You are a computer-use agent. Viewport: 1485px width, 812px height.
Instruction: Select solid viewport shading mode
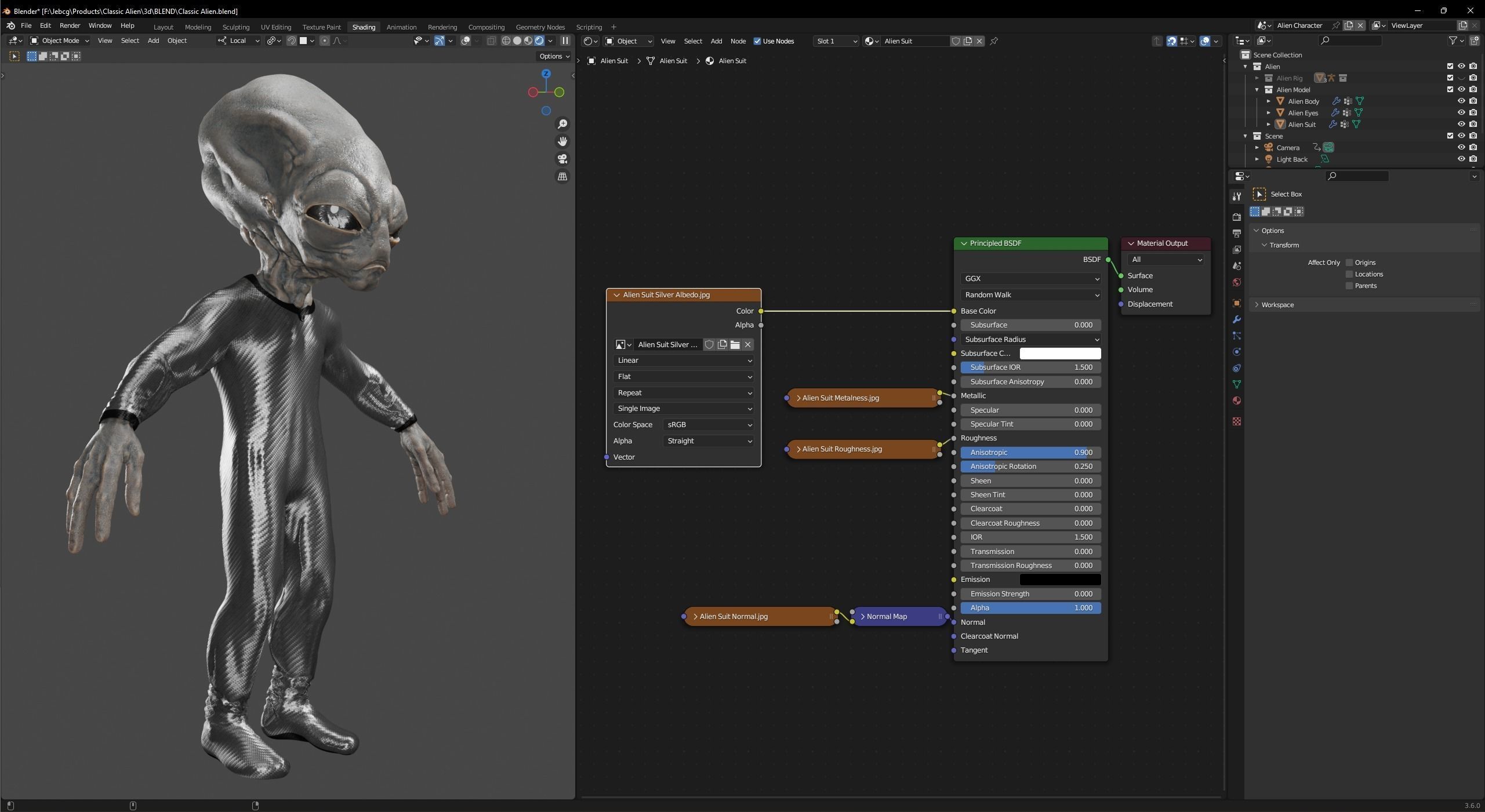(517, 41)
